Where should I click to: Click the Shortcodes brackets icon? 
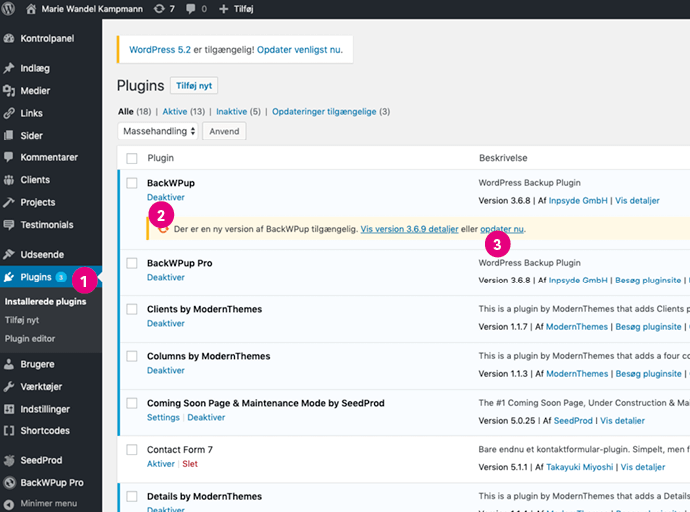pos(9,430)
